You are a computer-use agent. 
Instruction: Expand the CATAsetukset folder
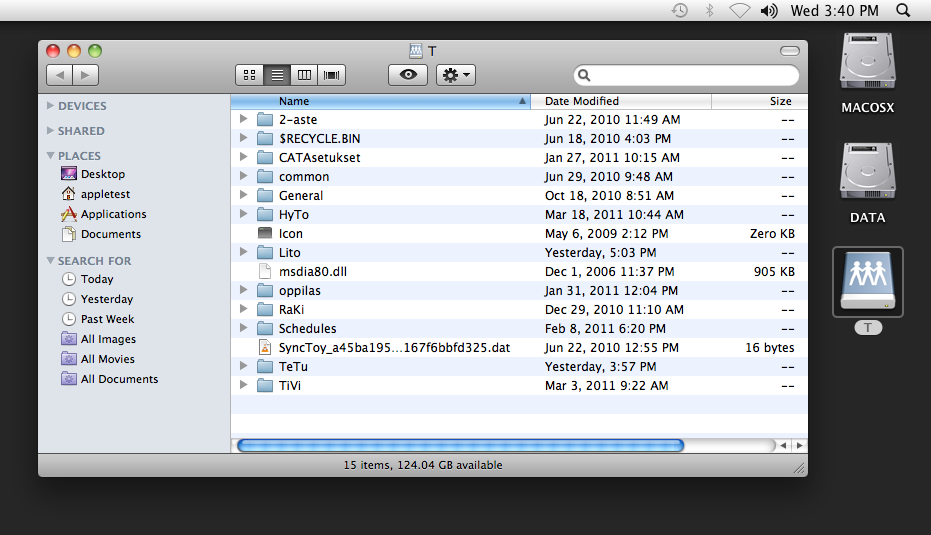click(243, 157)
